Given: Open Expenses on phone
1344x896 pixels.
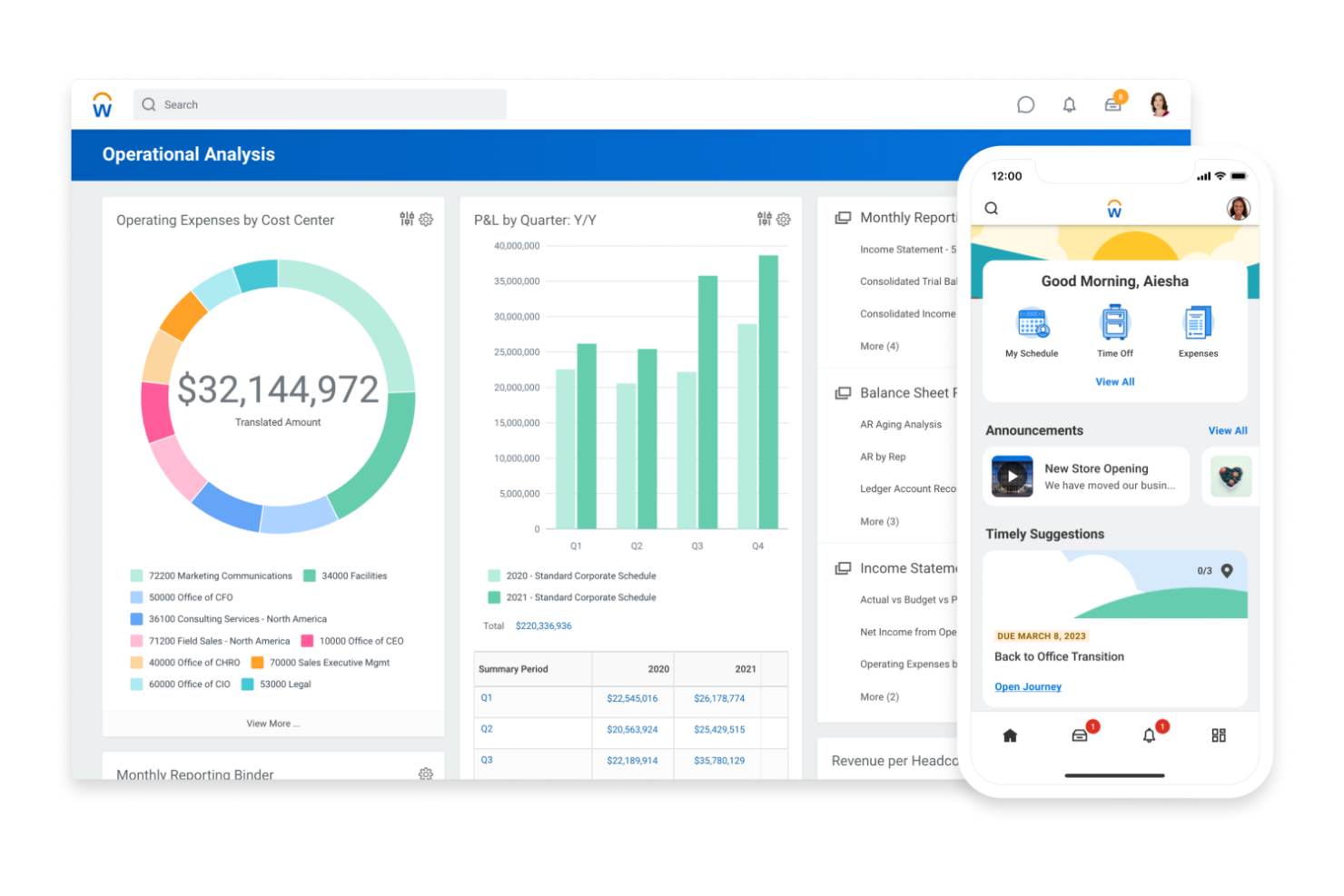Looking at the screenshot, I should click(x=1198, y=332).
